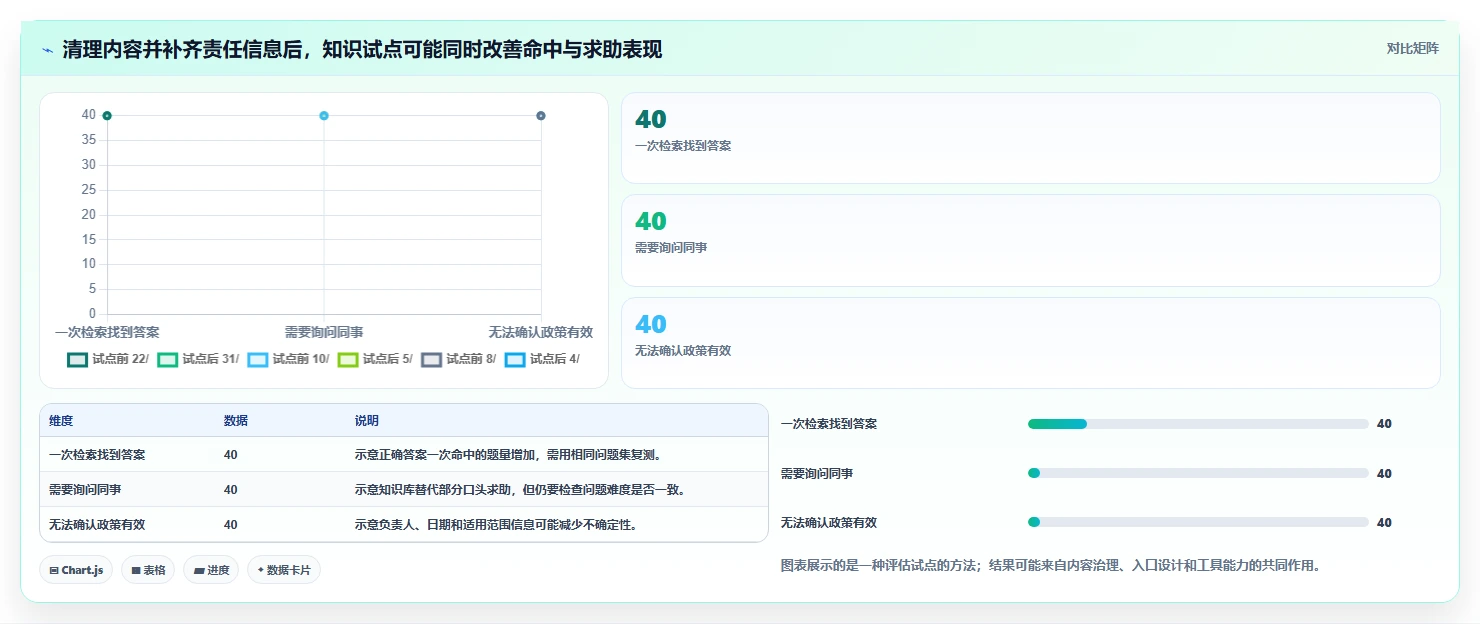The width and height of the screenshot is (1480, 624).
Task: Select table cell 一次检索找到答案 in 维度 column
Action: 97,455
